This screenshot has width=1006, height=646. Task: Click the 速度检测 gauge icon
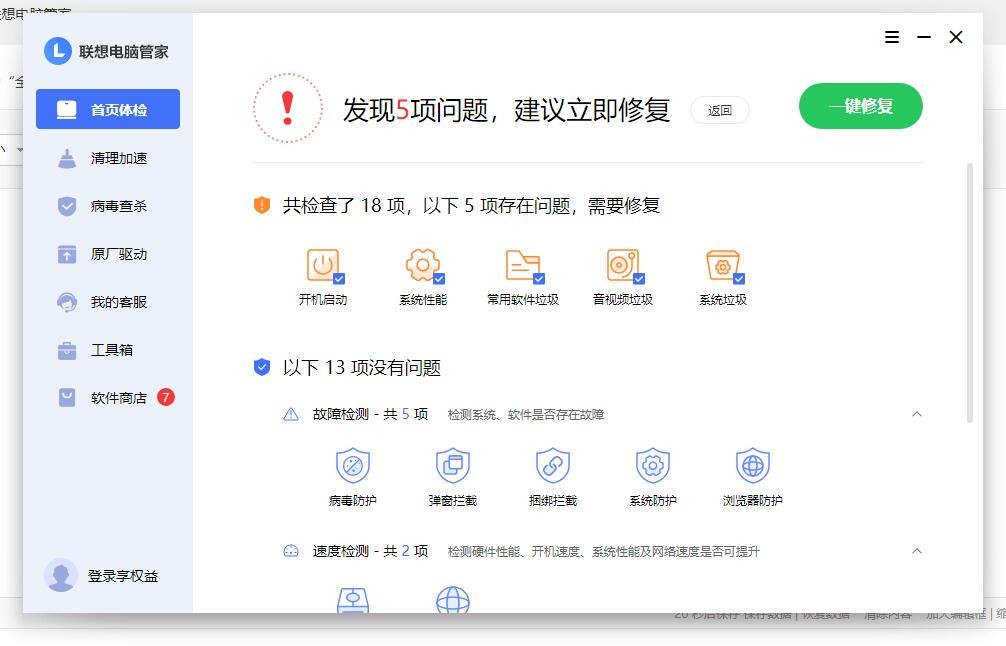coord(291,551)
